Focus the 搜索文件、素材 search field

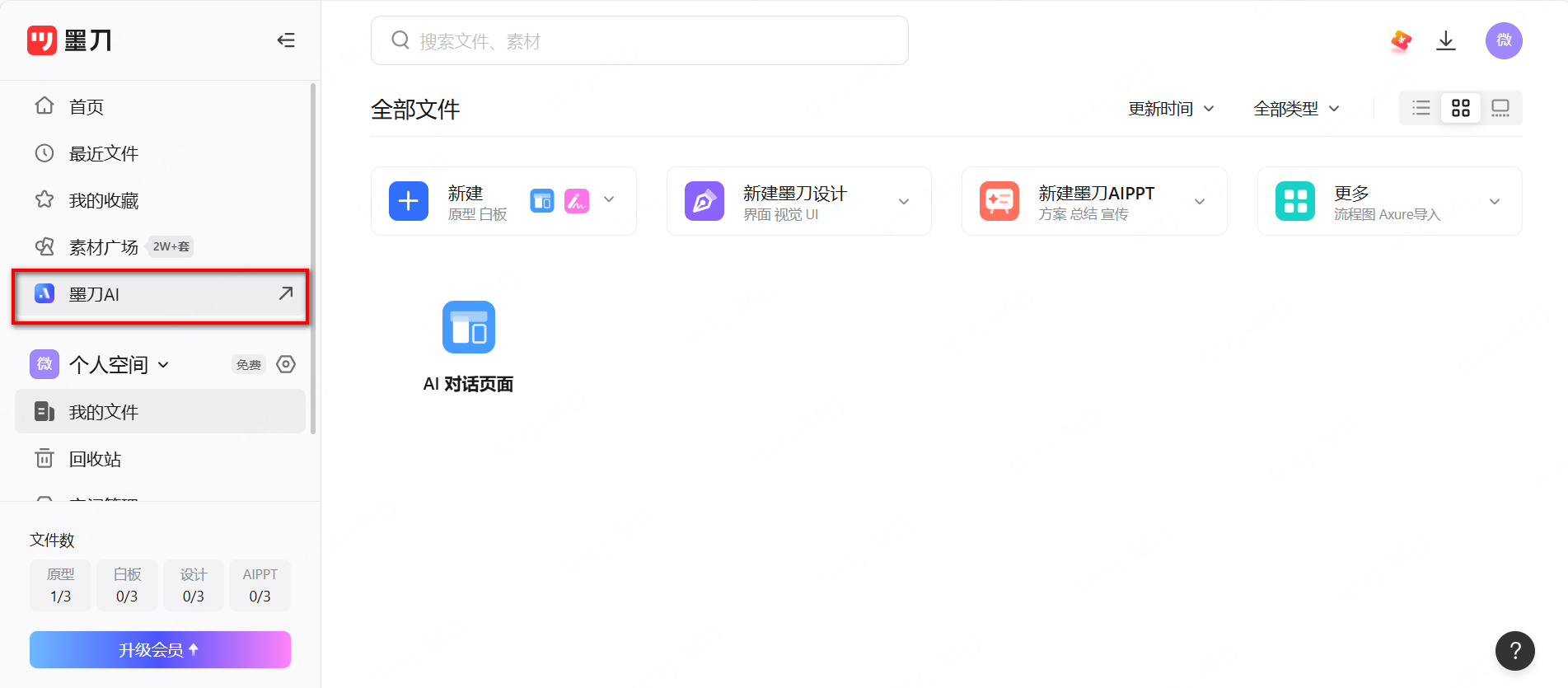point(639,40)
